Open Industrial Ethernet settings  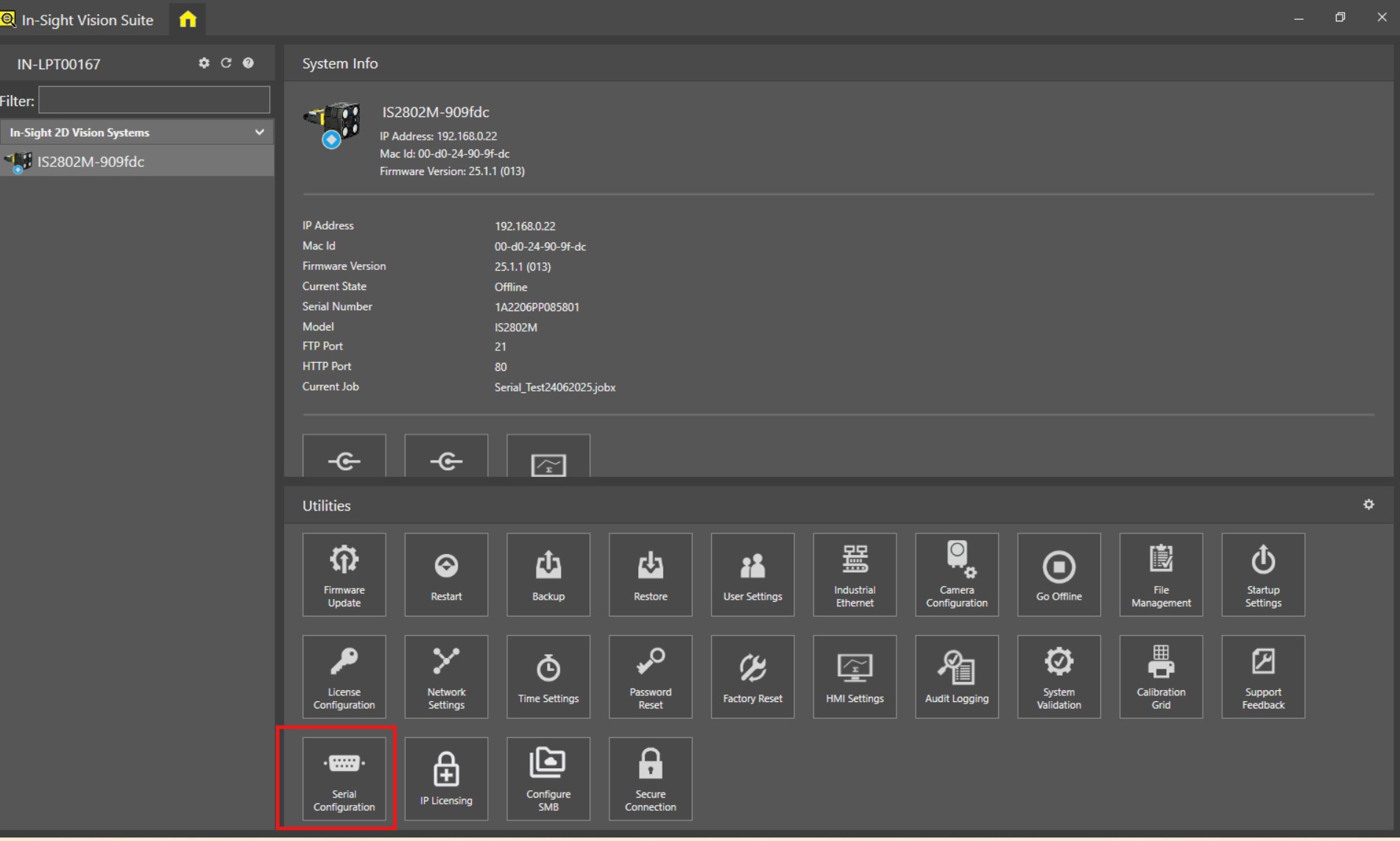(854, 575)
